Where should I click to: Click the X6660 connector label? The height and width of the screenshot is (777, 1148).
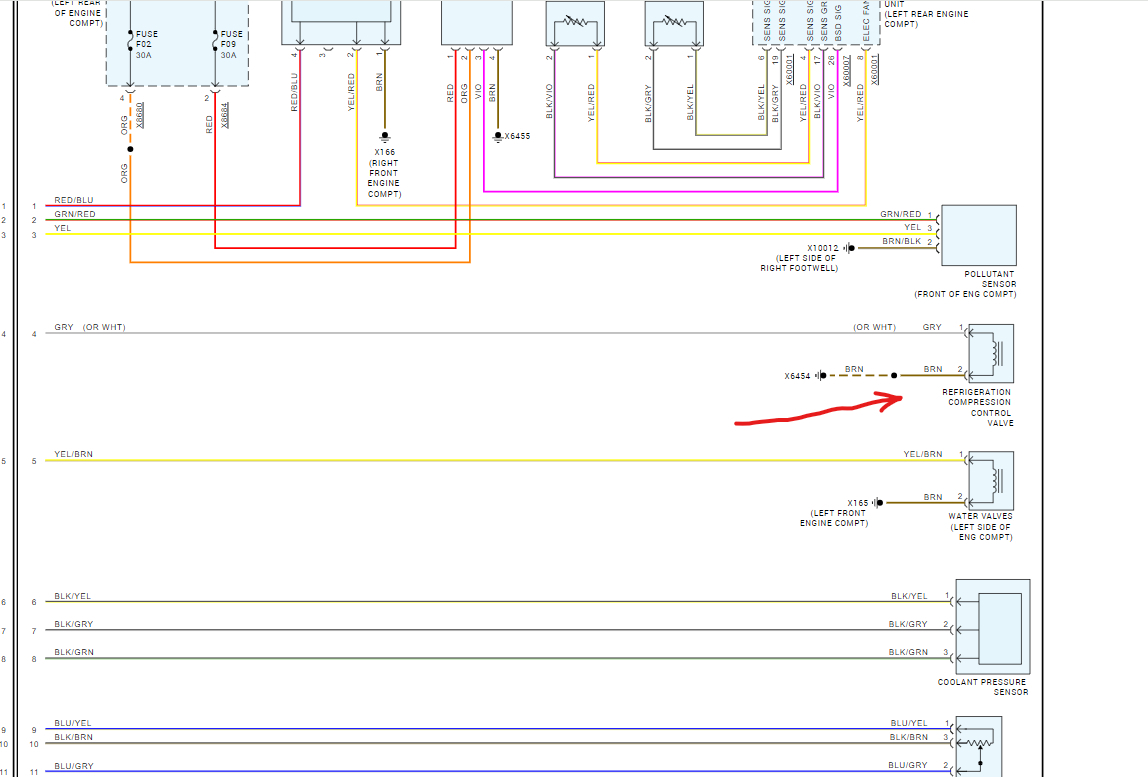(x=139, y=112)
